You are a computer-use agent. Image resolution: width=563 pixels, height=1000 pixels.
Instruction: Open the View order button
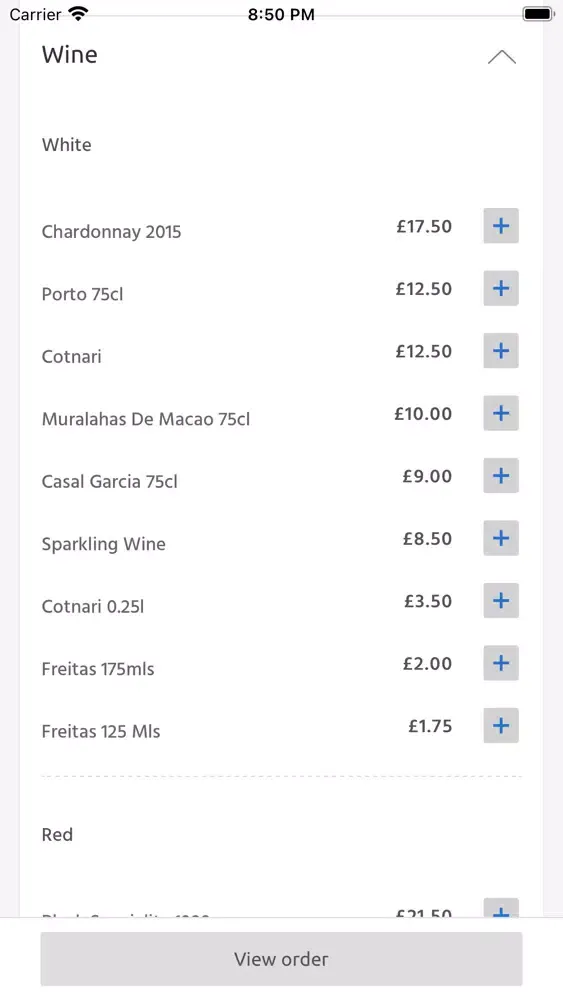(x=281, y=959)
